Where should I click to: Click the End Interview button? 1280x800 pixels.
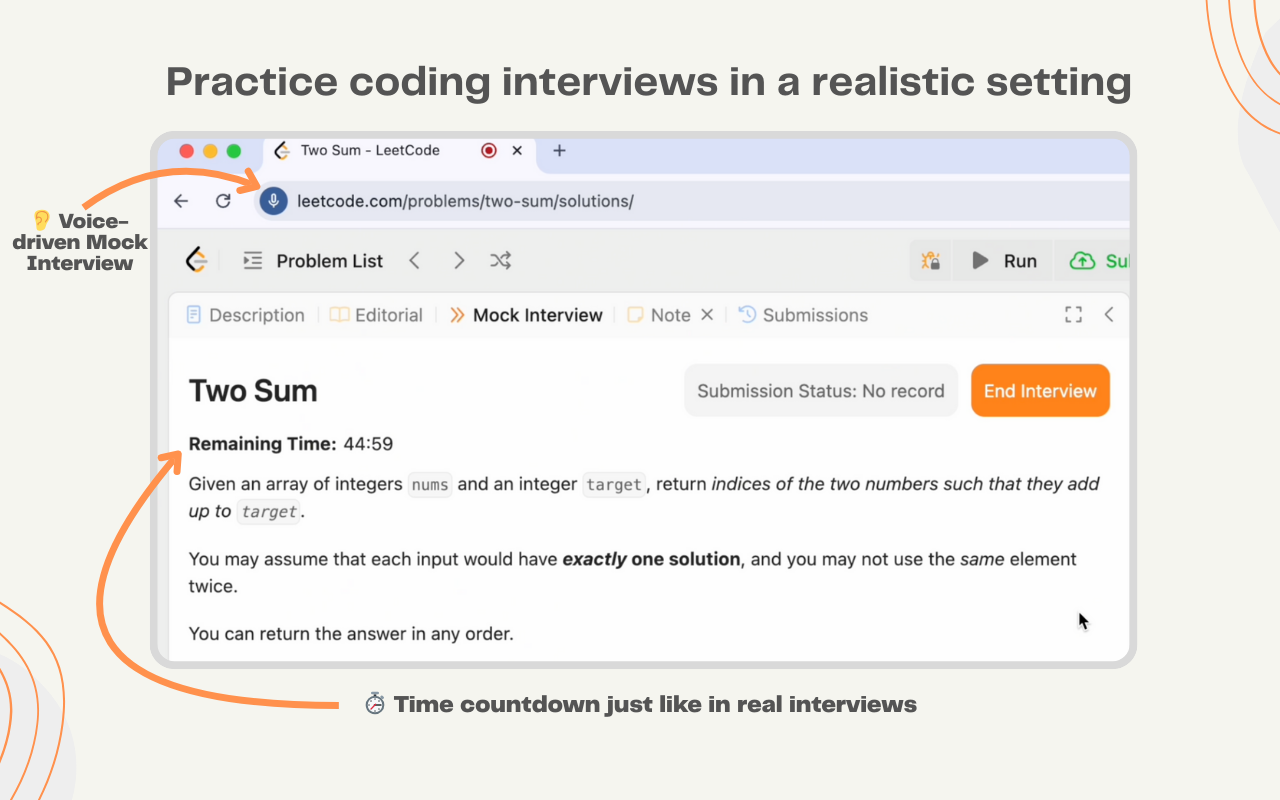point(1040,391)
